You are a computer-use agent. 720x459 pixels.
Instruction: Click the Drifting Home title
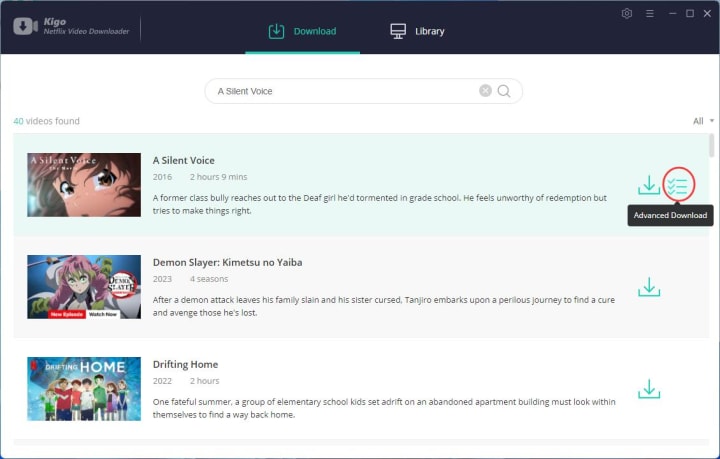(x=186, y=364)
